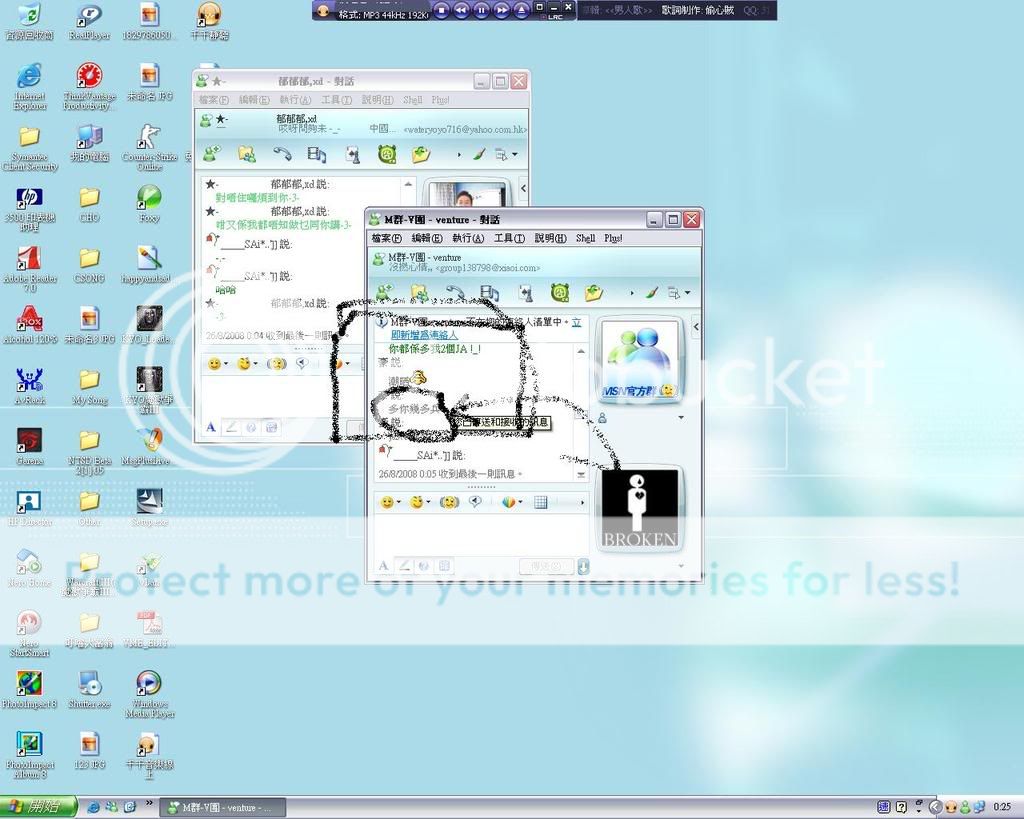Open 工具(T) menu in venture window
The image size is (1024, 819).
click(x=509, y=238)
